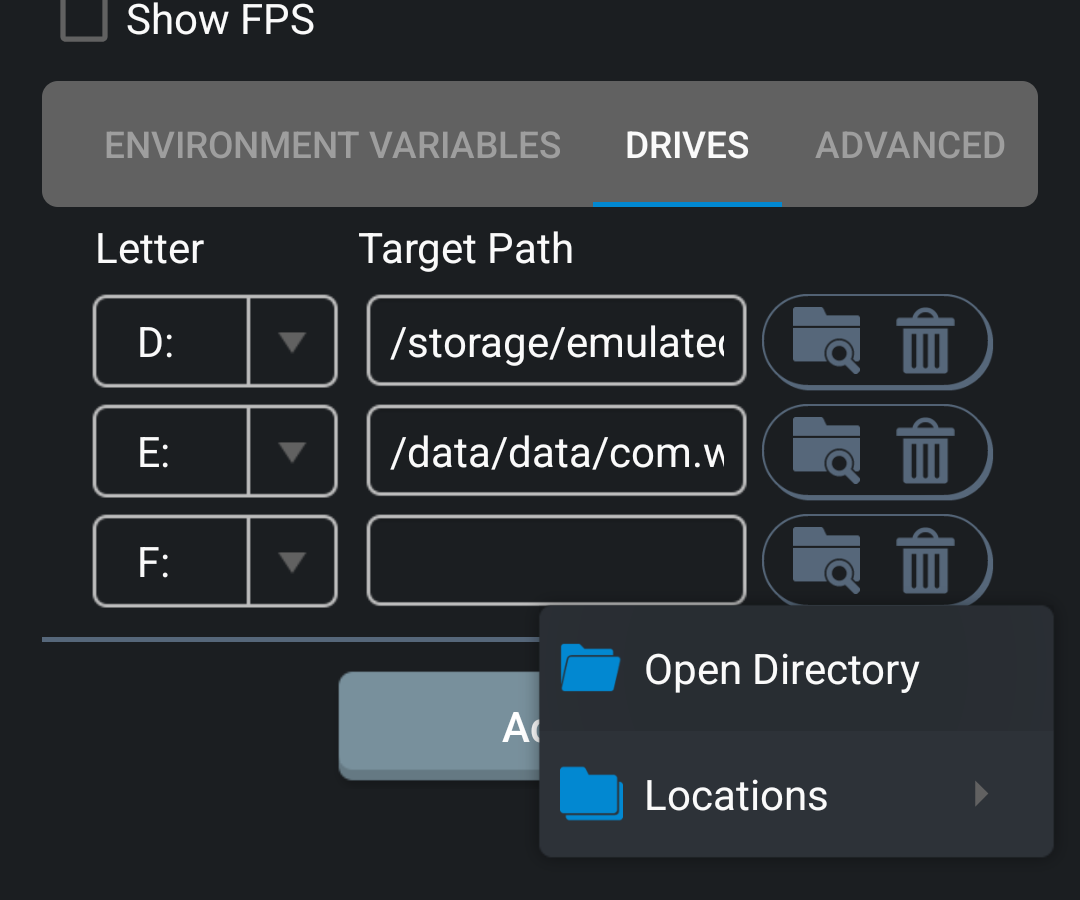Delete the F: drive row
This screenshot has height=900, width=1080.
[925, 560]
